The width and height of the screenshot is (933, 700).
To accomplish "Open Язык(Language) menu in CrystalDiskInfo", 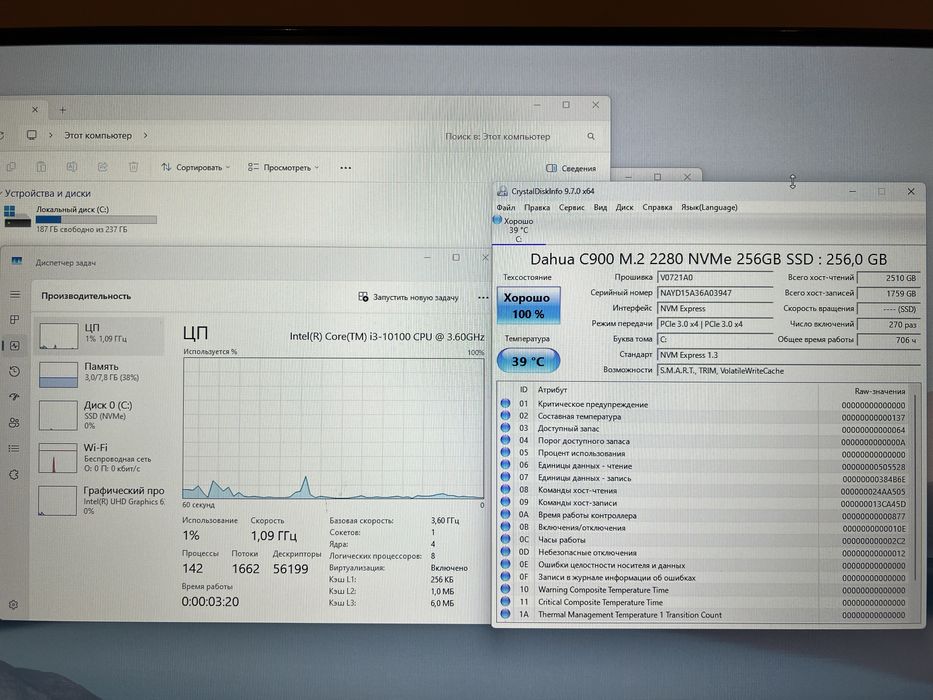I will coord(709,208).
